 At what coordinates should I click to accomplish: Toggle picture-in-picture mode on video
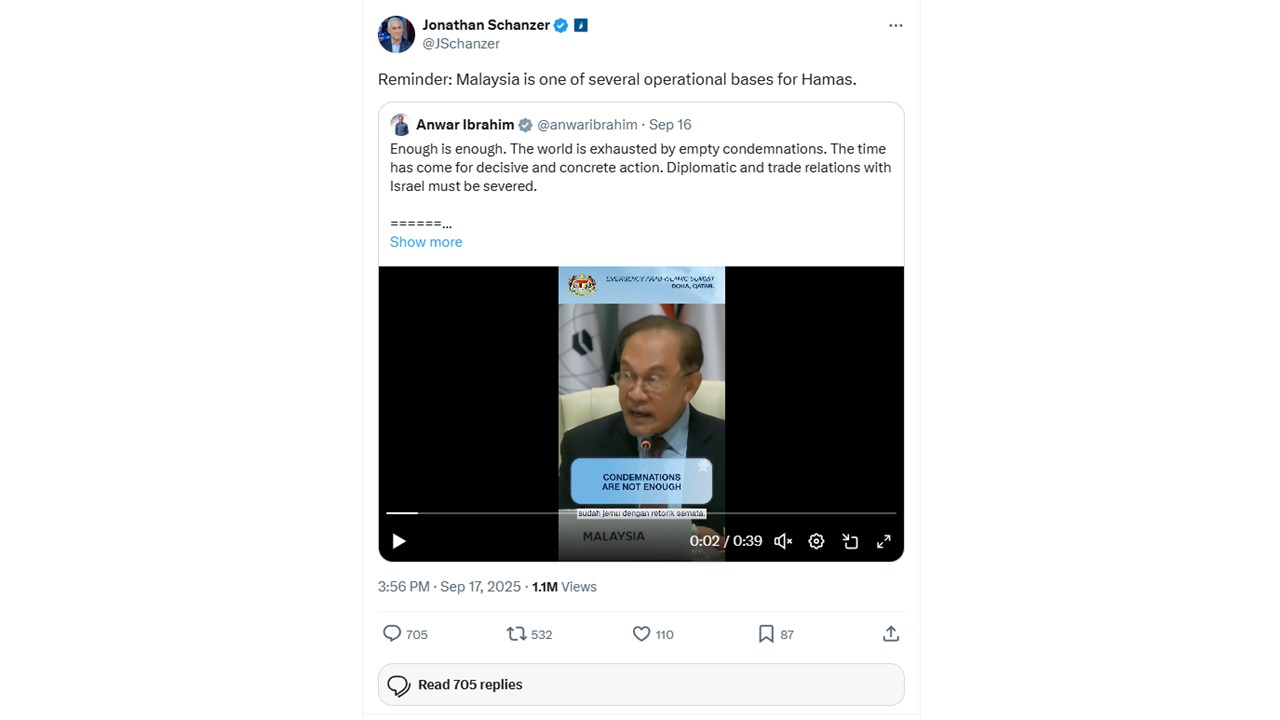click(850, 541)
